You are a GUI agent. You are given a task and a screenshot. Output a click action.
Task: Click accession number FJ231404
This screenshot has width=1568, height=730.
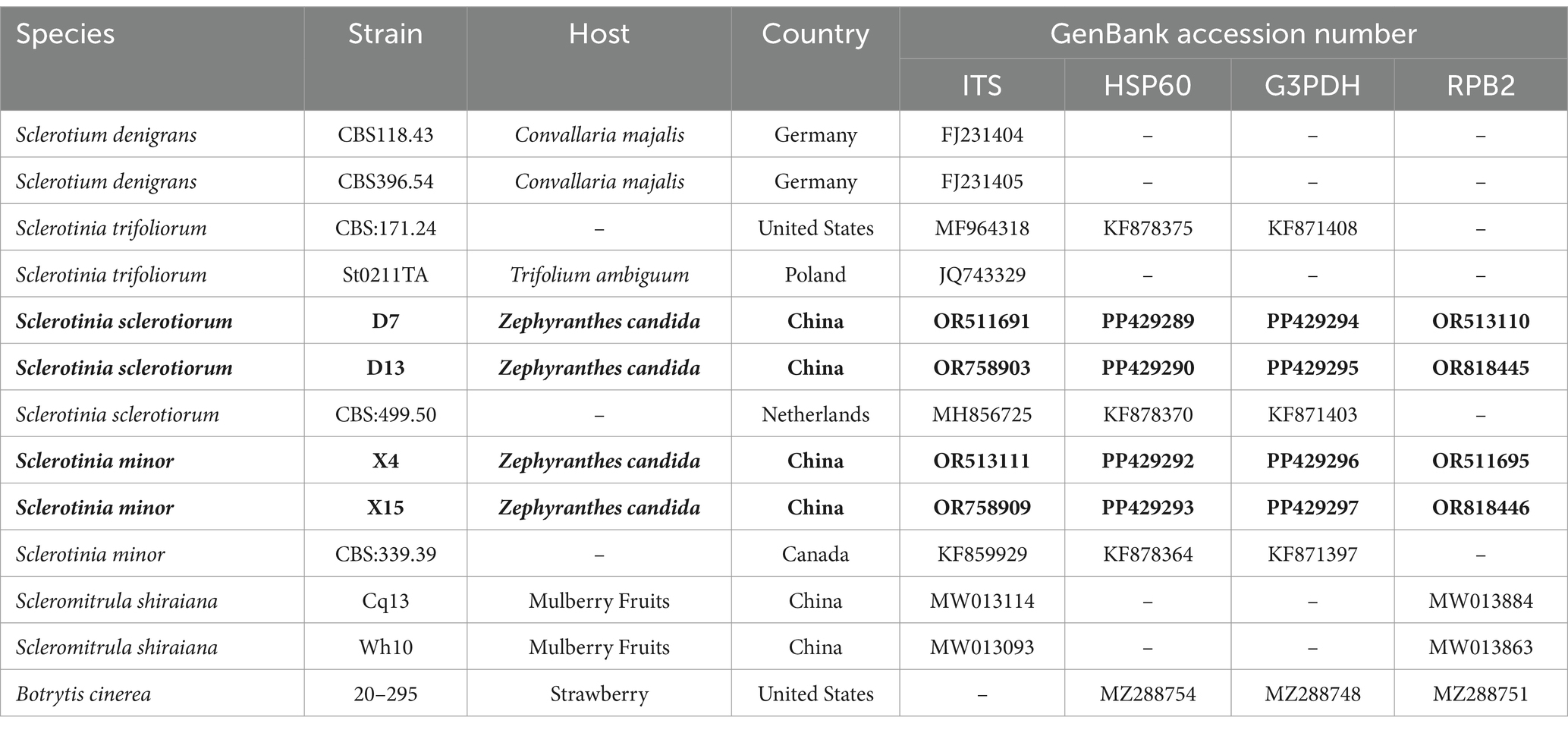(982, 135)
